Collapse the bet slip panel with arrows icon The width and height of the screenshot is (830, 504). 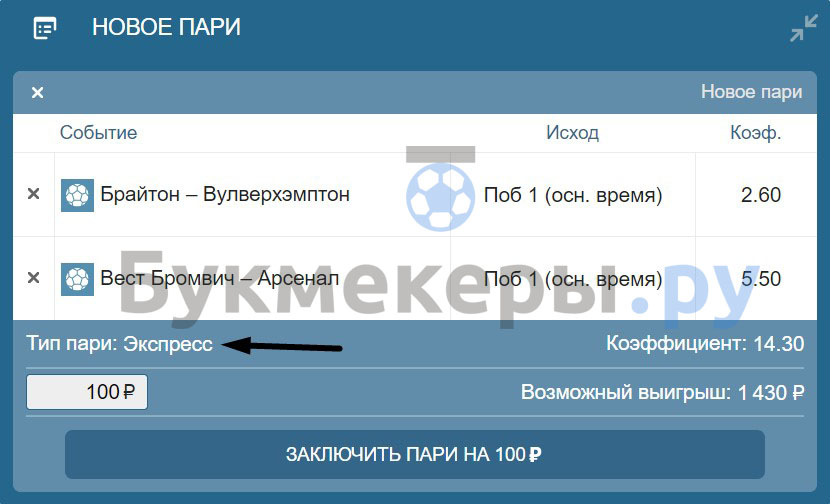(x=804, y=28)
